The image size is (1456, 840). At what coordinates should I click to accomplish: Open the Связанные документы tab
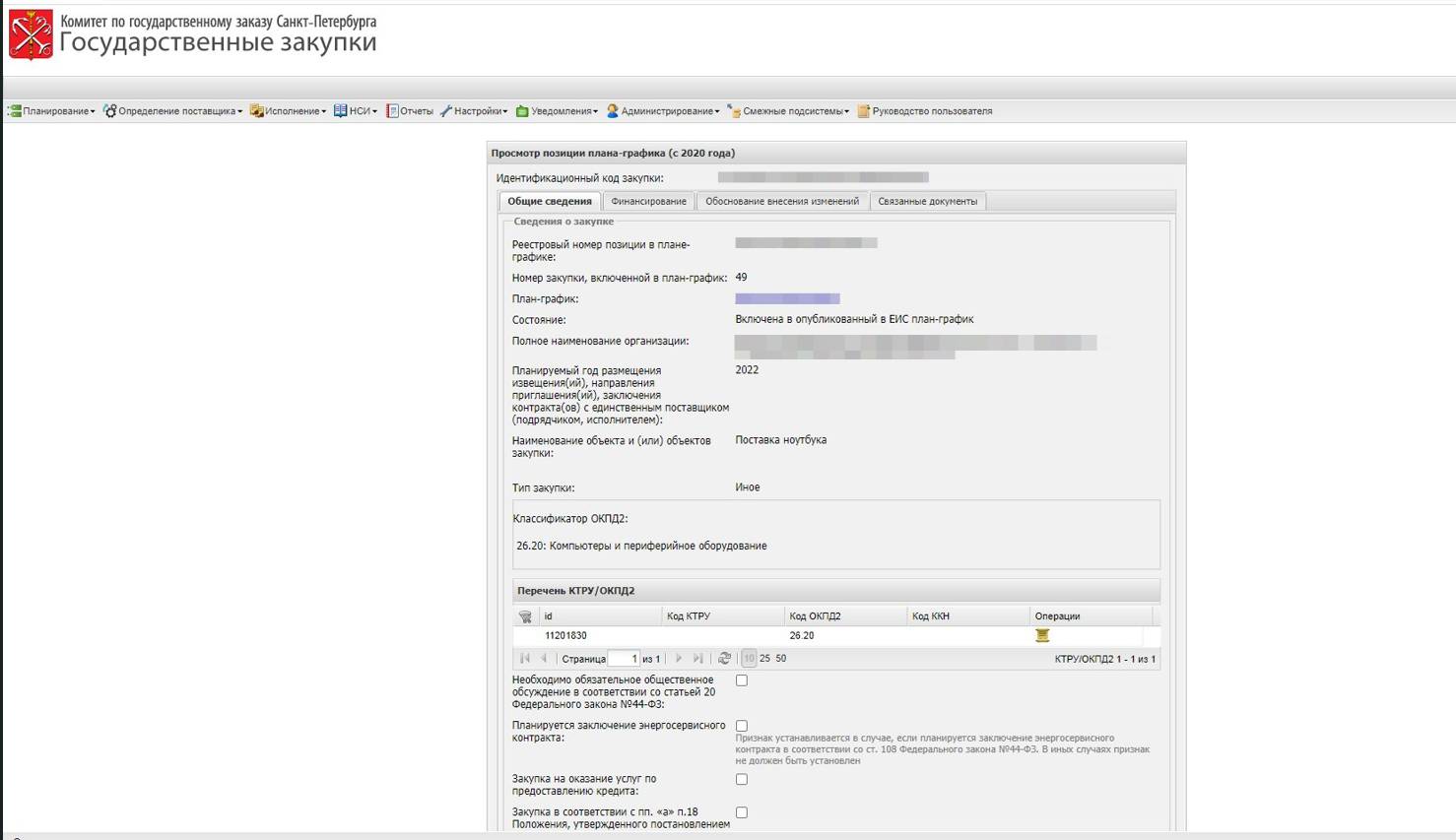point(927,201)
